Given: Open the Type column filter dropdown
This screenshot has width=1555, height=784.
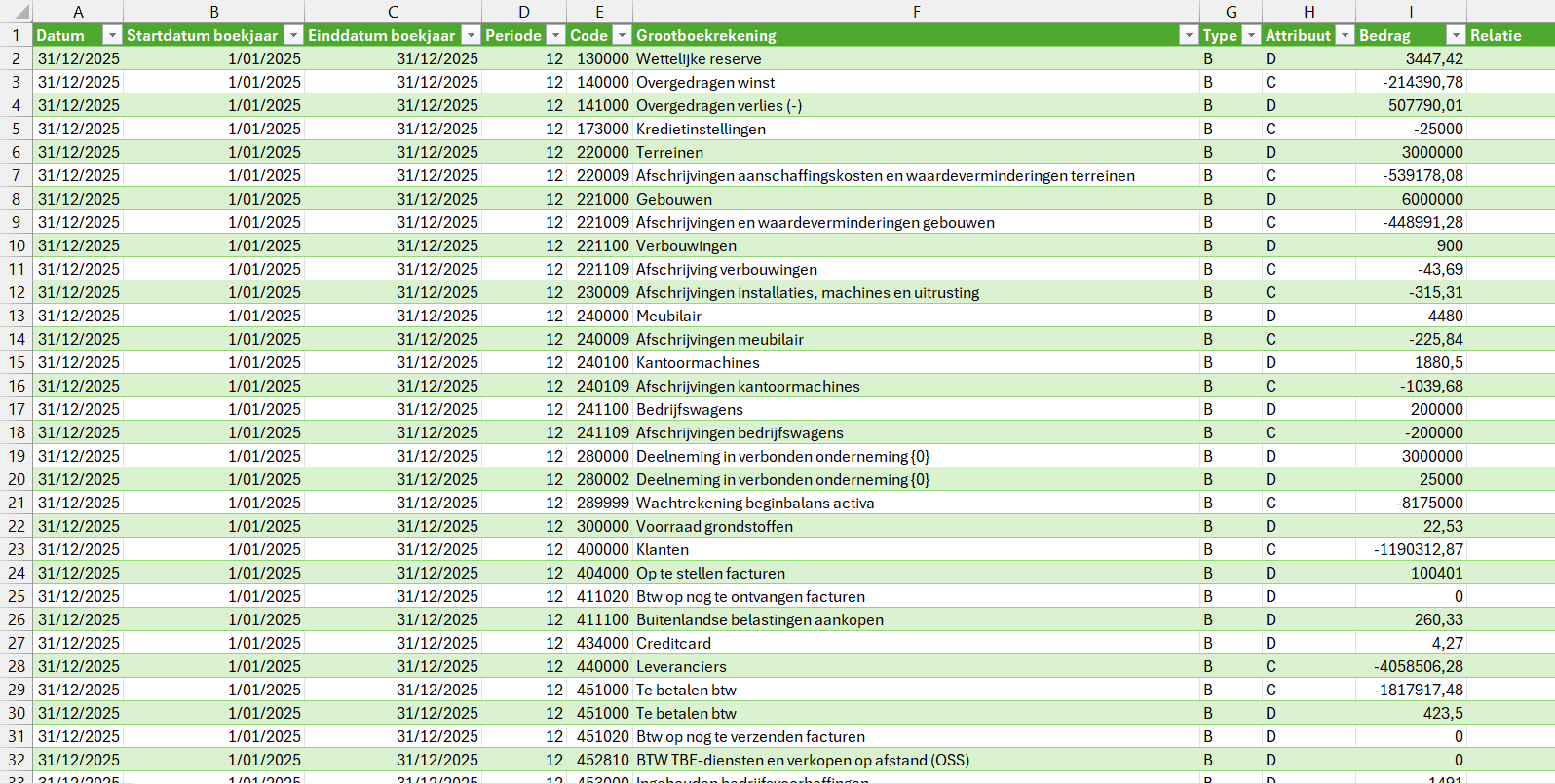Looking at the screenshot, I should point(1251,35).
